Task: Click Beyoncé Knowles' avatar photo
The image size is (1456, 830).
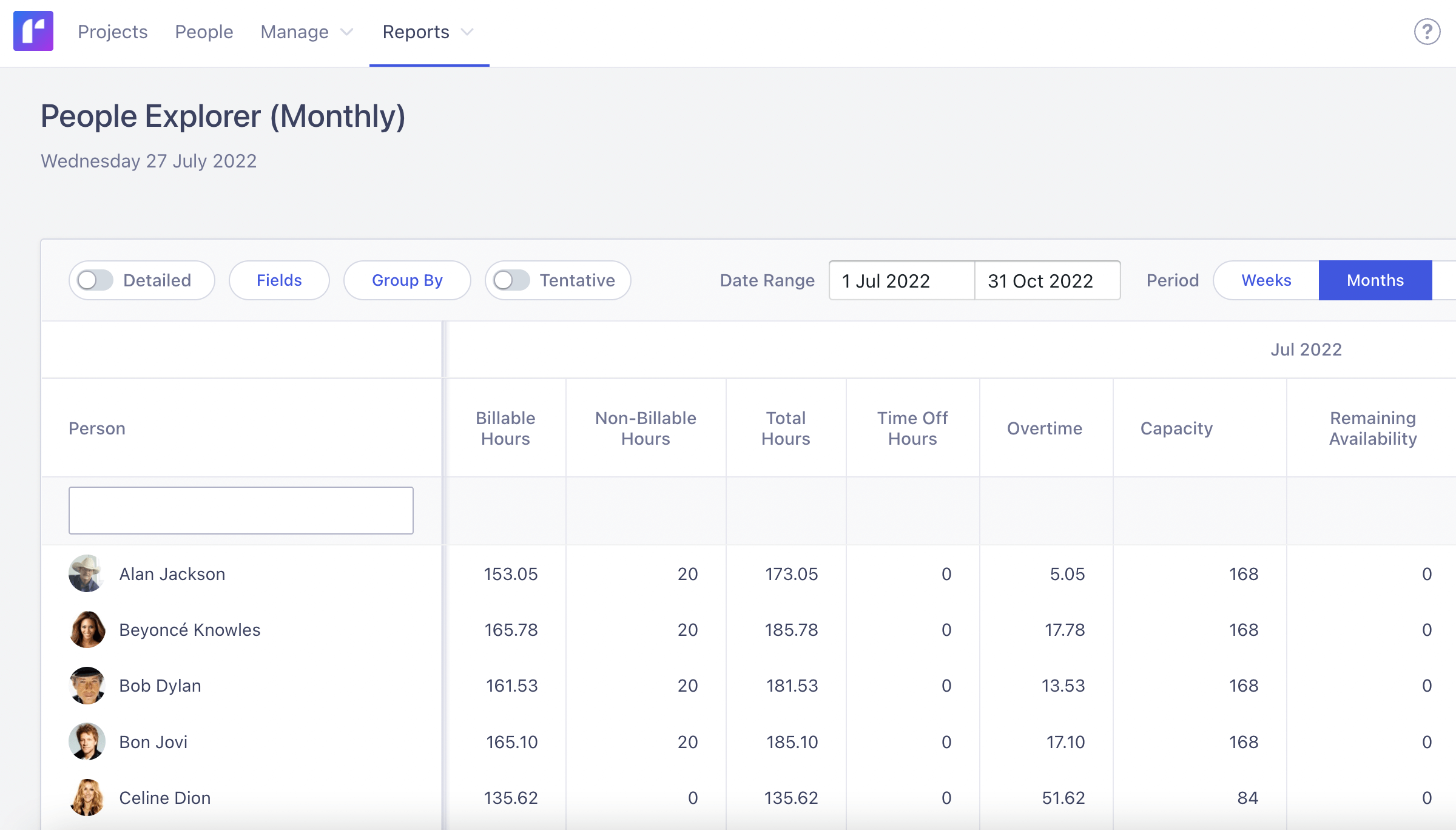Action: (x=87, y=629)
